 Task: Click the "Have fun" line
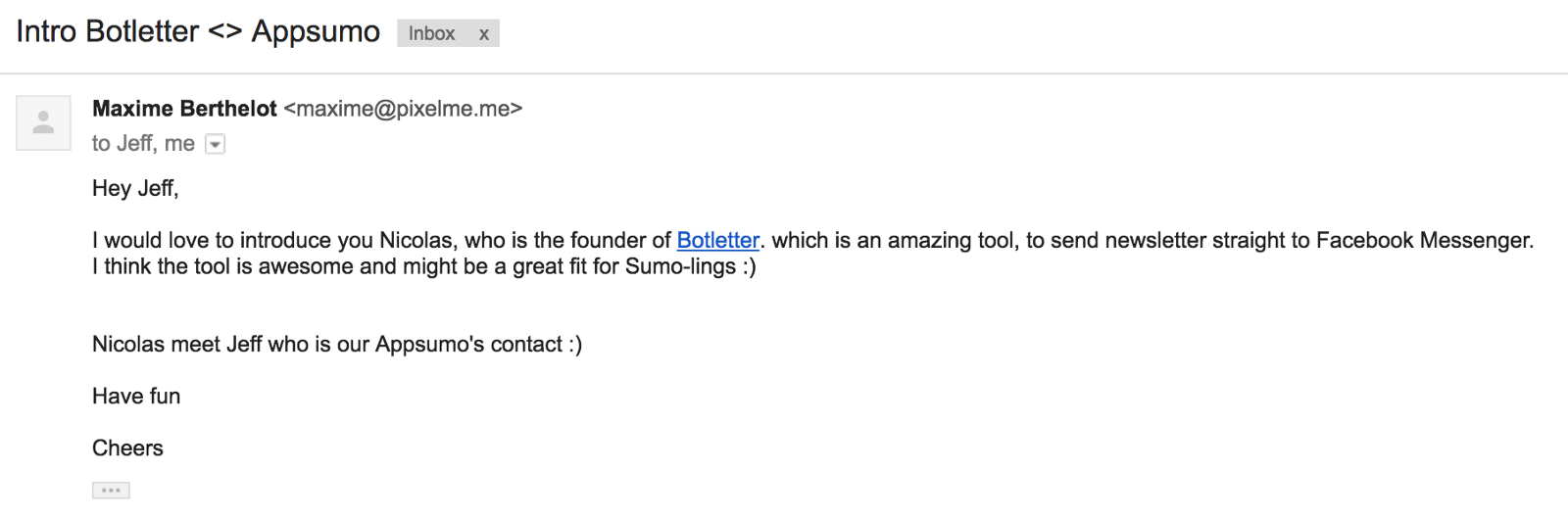(x=136, y=397)
